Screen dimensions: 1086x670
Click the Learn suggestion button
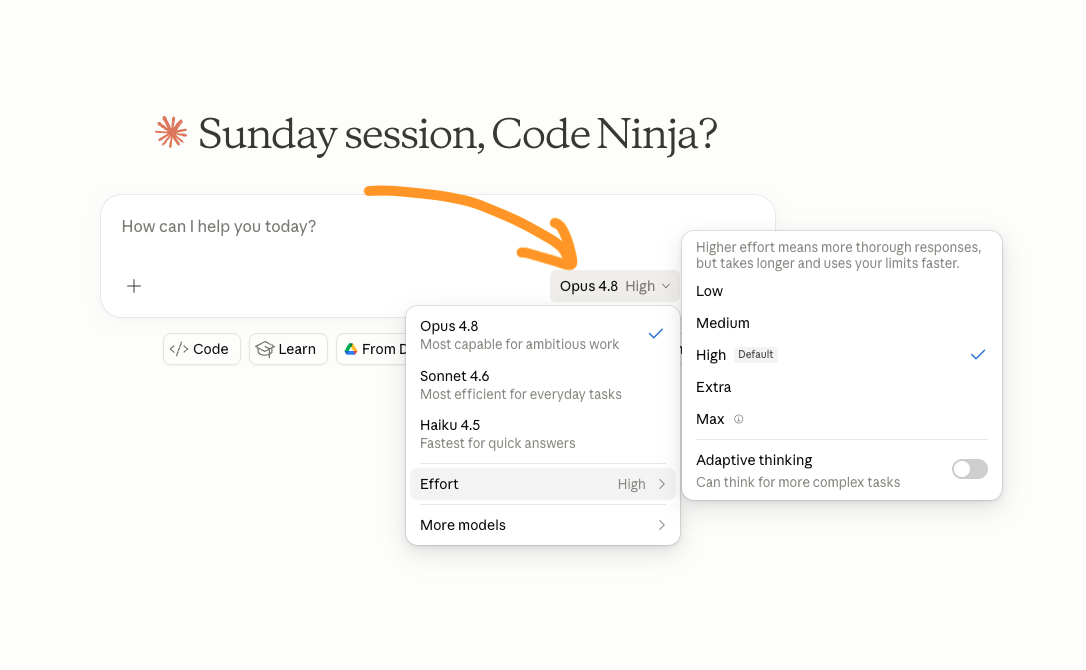[x=288, y=349]
